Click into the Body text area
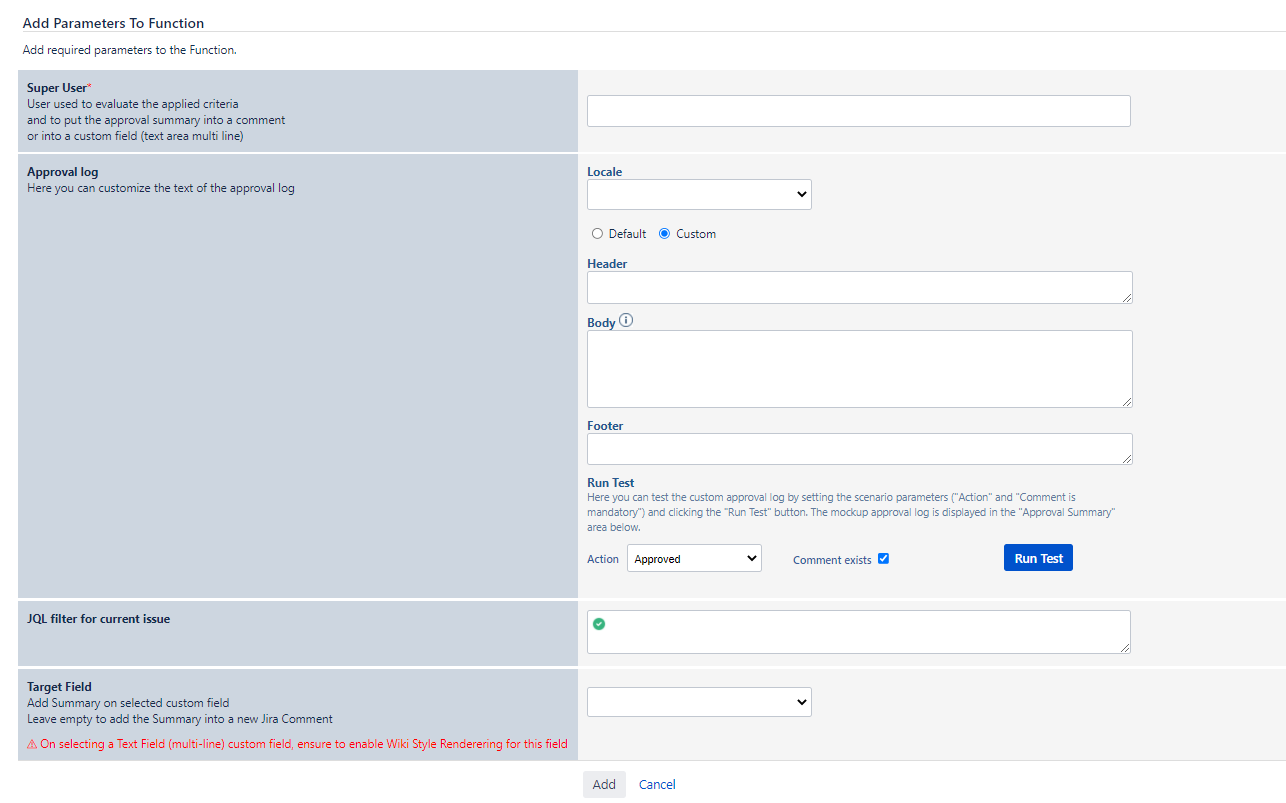This screenshot has height=803, width=1286. pyautogui.click(x=858, y=368)
